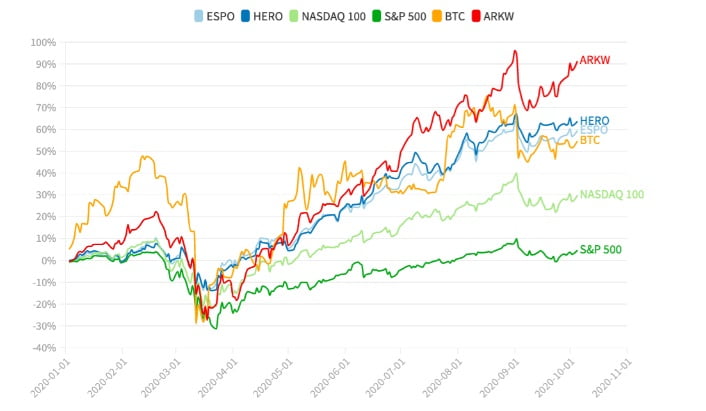Click the red ARKW legend swatch
The image size is (706, 411).
coord(476,16)
